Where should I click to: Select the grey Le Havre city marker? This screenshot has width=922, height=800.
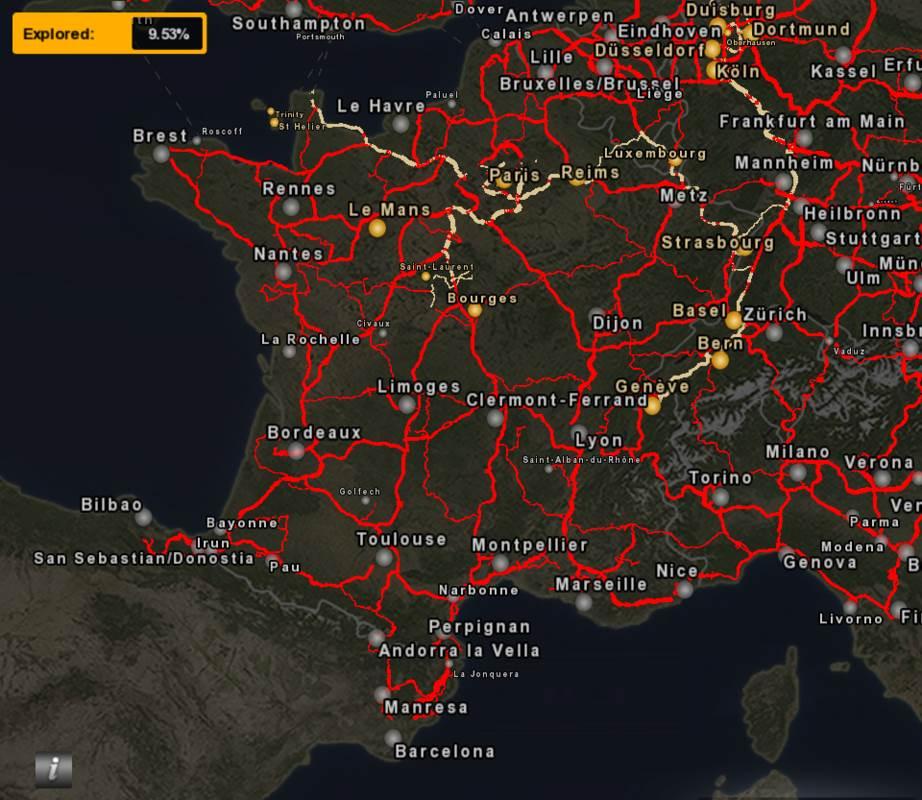(401, 124)
